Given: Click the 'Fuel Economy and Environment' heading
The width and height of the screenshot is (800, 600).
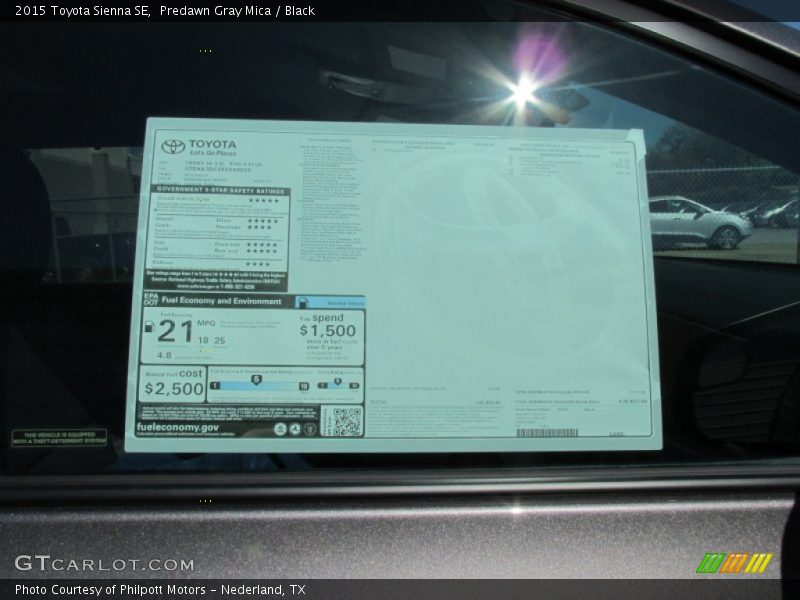Looking at the screenshot, I should pyautogui.click(x=221, y=301).
